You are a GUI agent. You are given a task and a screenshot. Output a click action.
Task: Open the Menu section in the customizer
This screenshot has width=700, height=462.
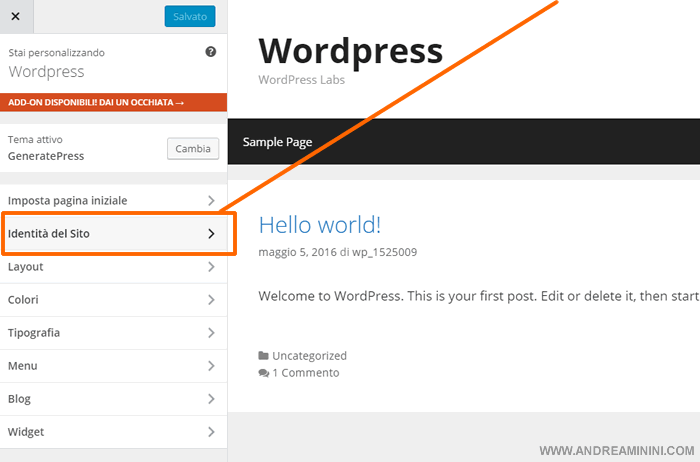tap(113, 366)
